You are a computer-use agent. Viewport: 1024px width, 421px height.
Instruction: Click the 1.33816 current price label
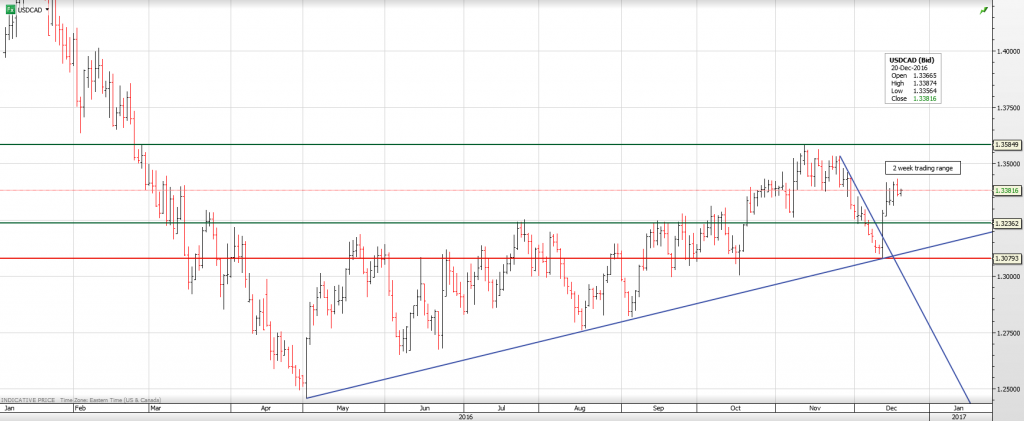[1006, 190]
